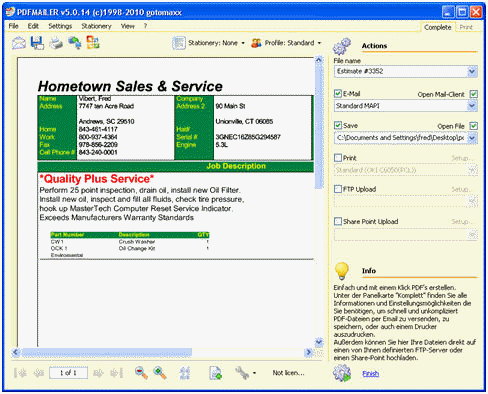Go to the first page arrow icon
Viewport: 488px width, 394px height.
click(21, 373)
